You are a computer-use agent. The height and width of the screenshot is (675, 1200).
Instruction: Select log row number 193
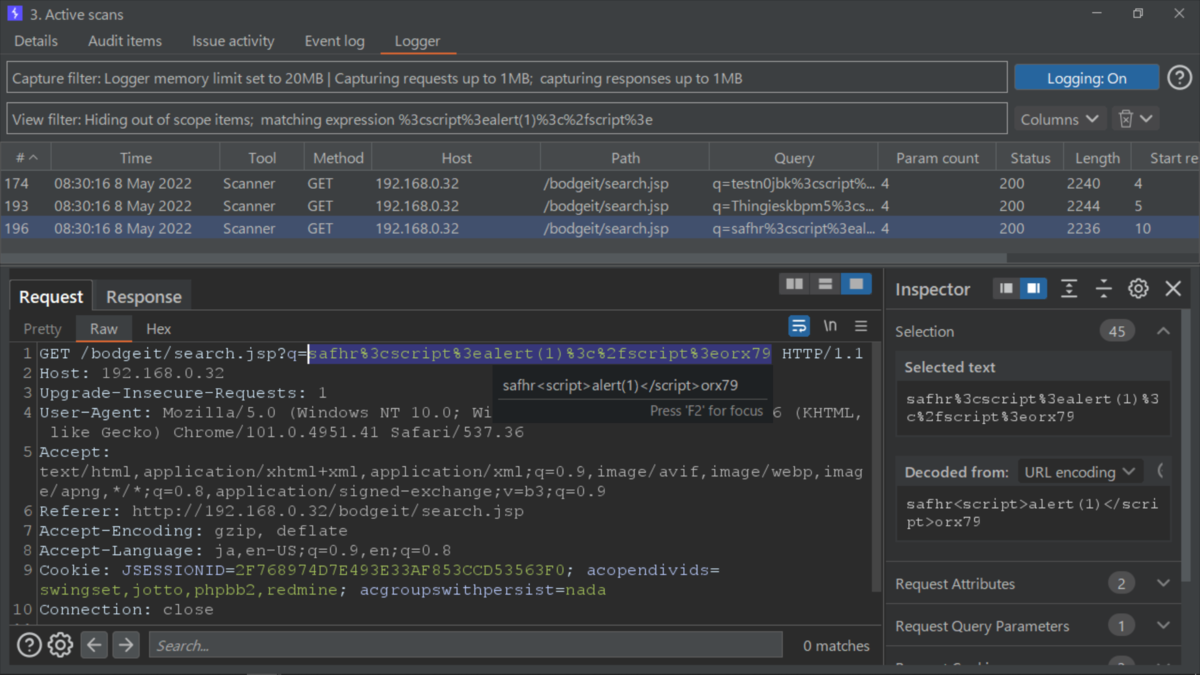[600, 206]
